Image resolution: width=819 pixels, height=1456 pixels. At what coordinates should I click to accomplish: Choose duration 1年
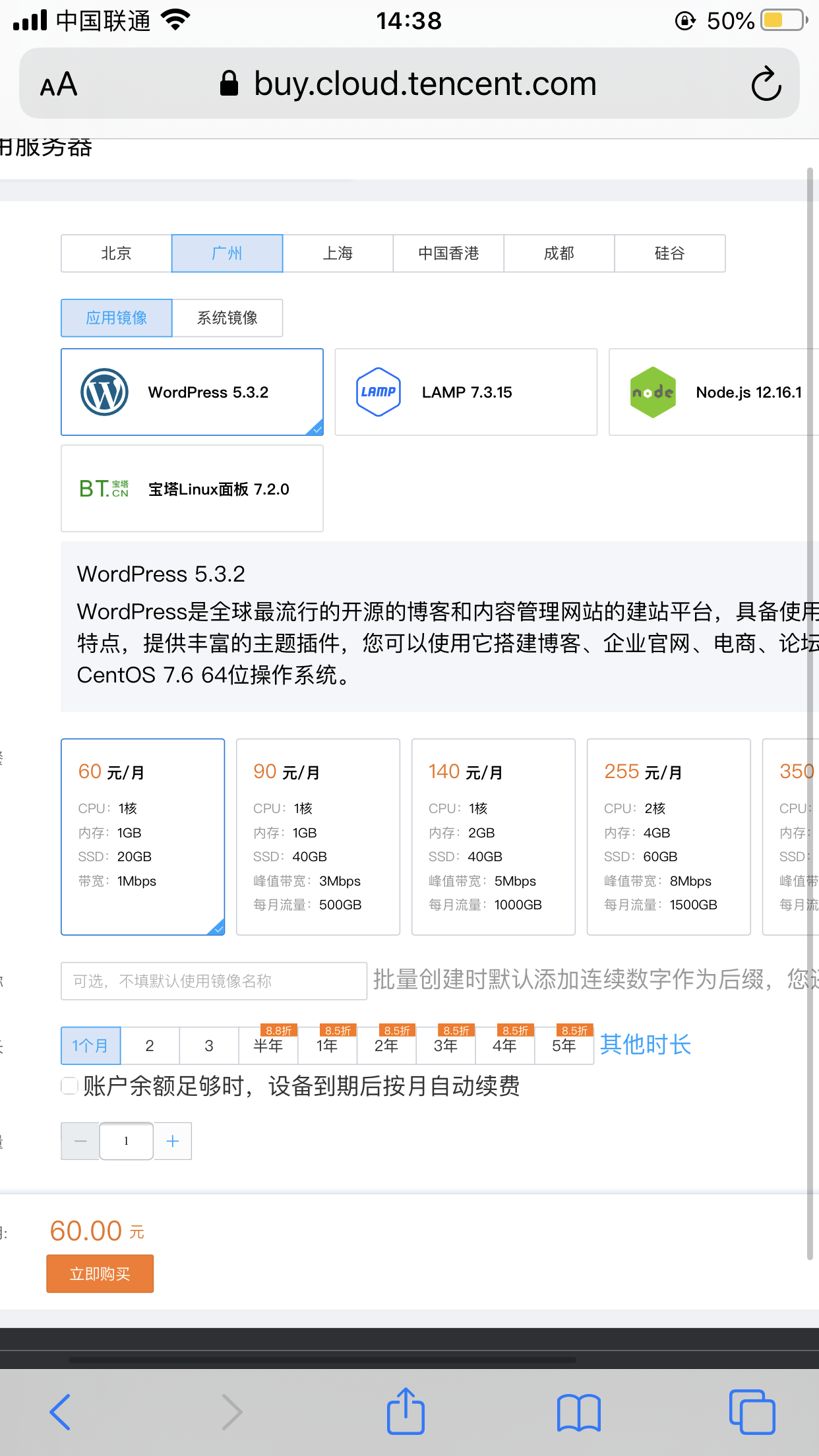327,1046
